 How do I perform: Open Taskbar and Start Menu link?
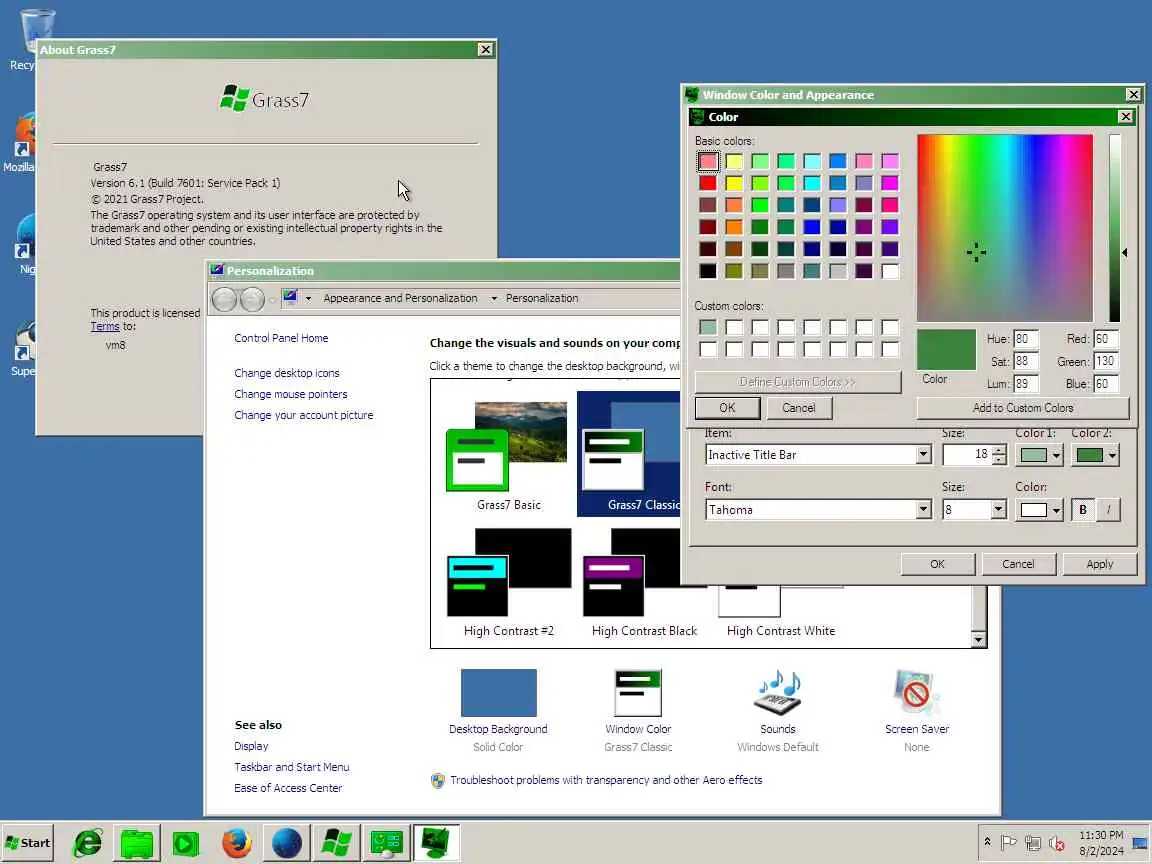[x=292, y=767]
